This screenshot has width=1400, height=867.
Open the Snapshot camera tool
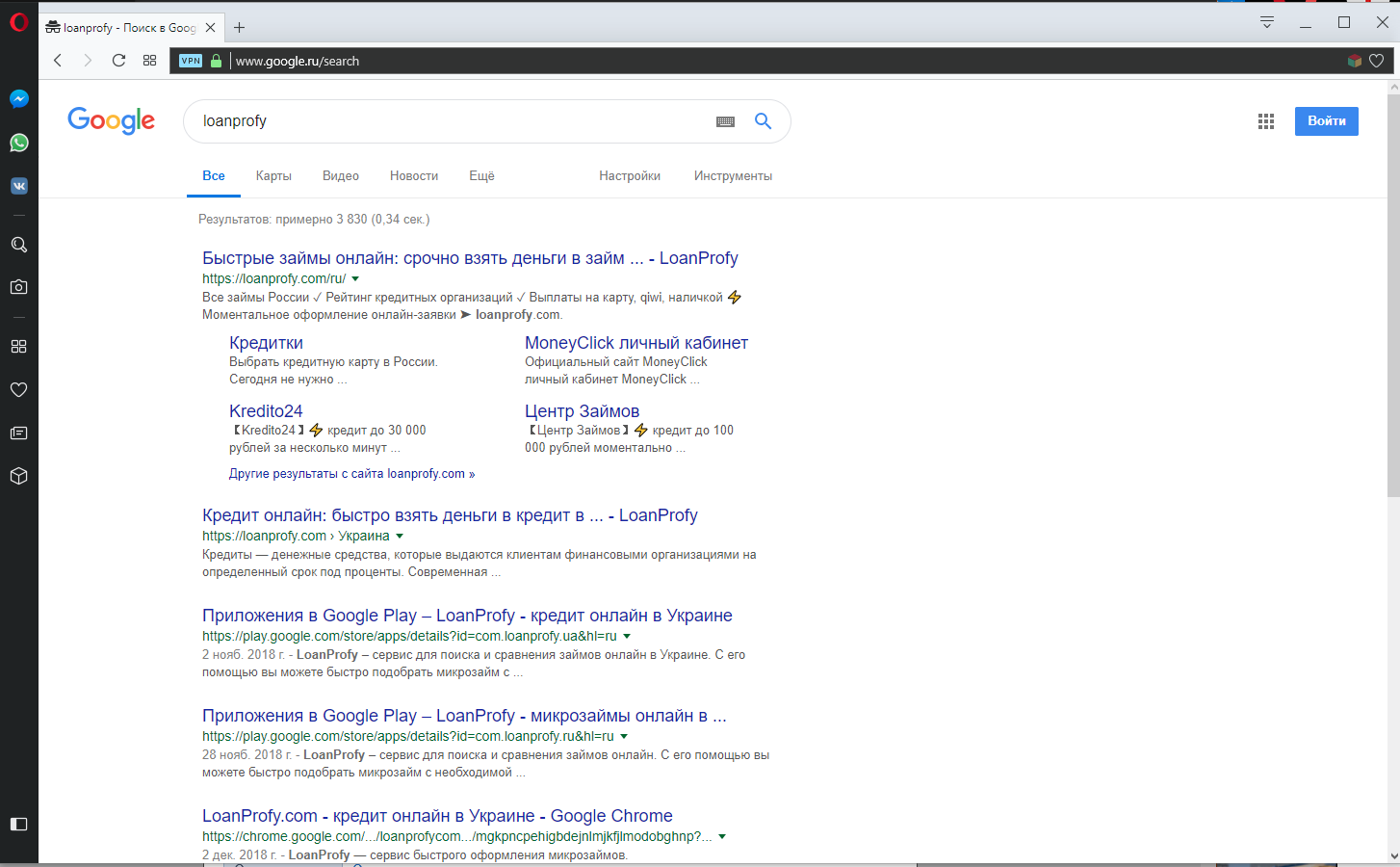[x=18, y=287]
